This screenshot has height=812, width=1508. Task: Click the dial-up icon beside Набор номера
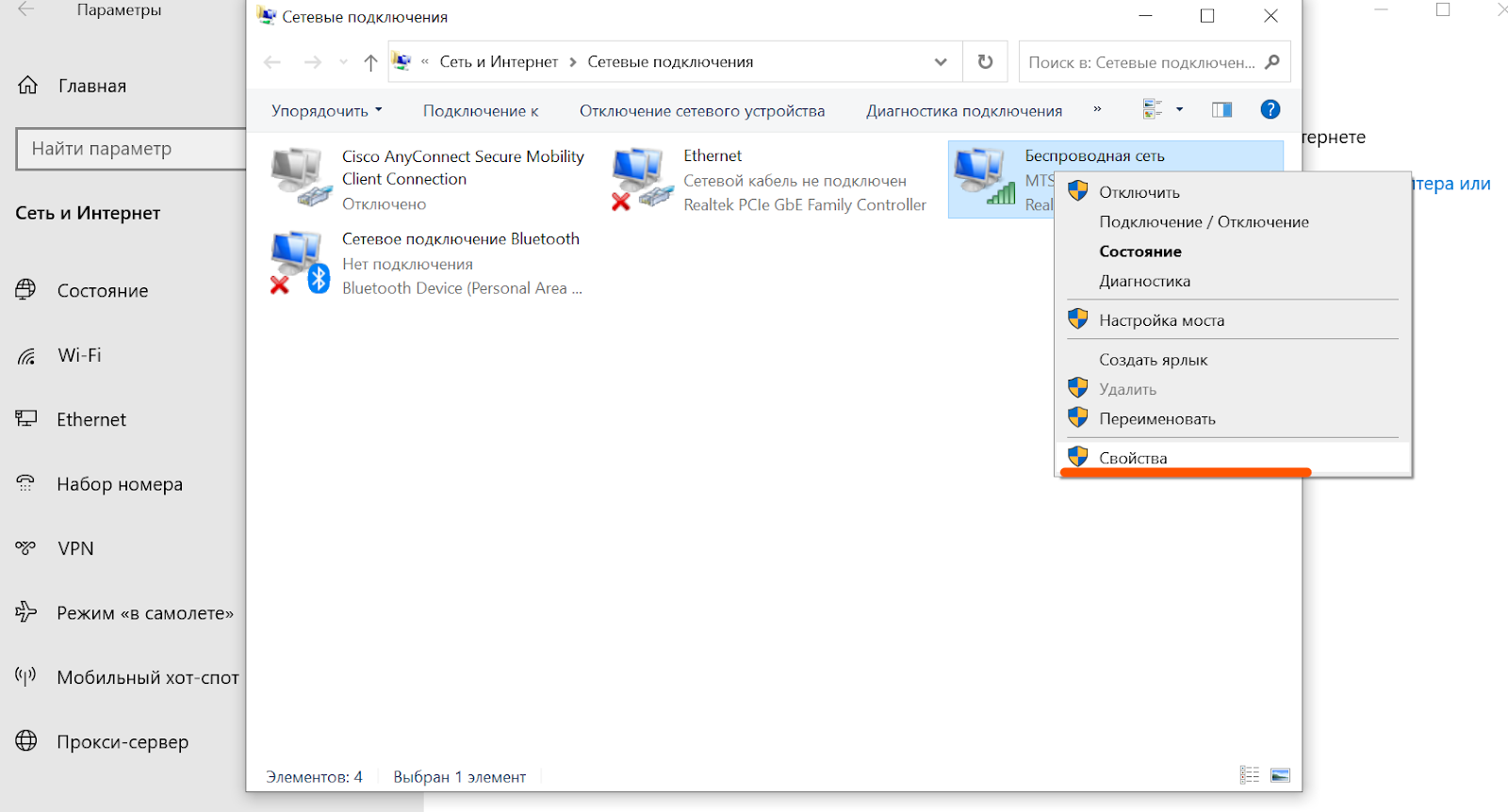coord(26,483)
